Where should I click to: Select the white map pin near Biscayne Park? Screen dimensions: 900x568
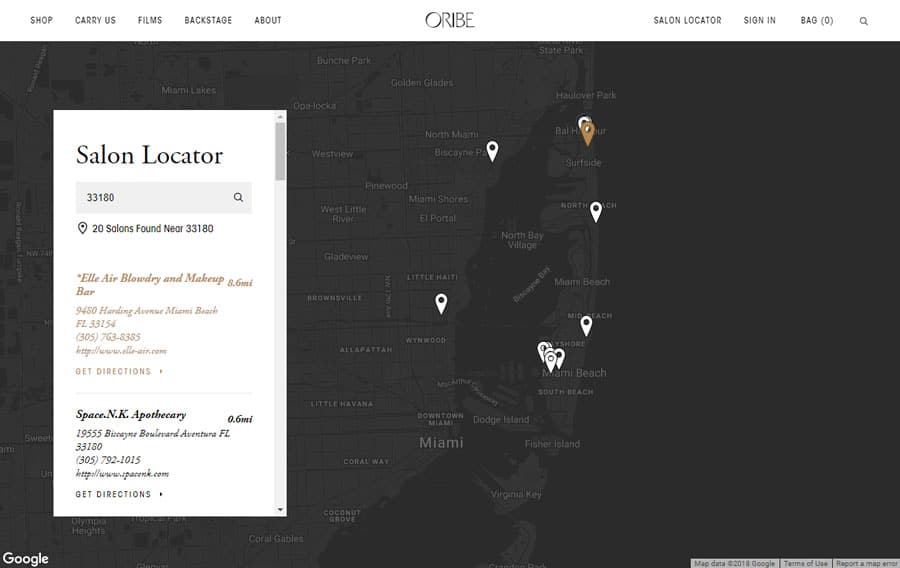492,150
